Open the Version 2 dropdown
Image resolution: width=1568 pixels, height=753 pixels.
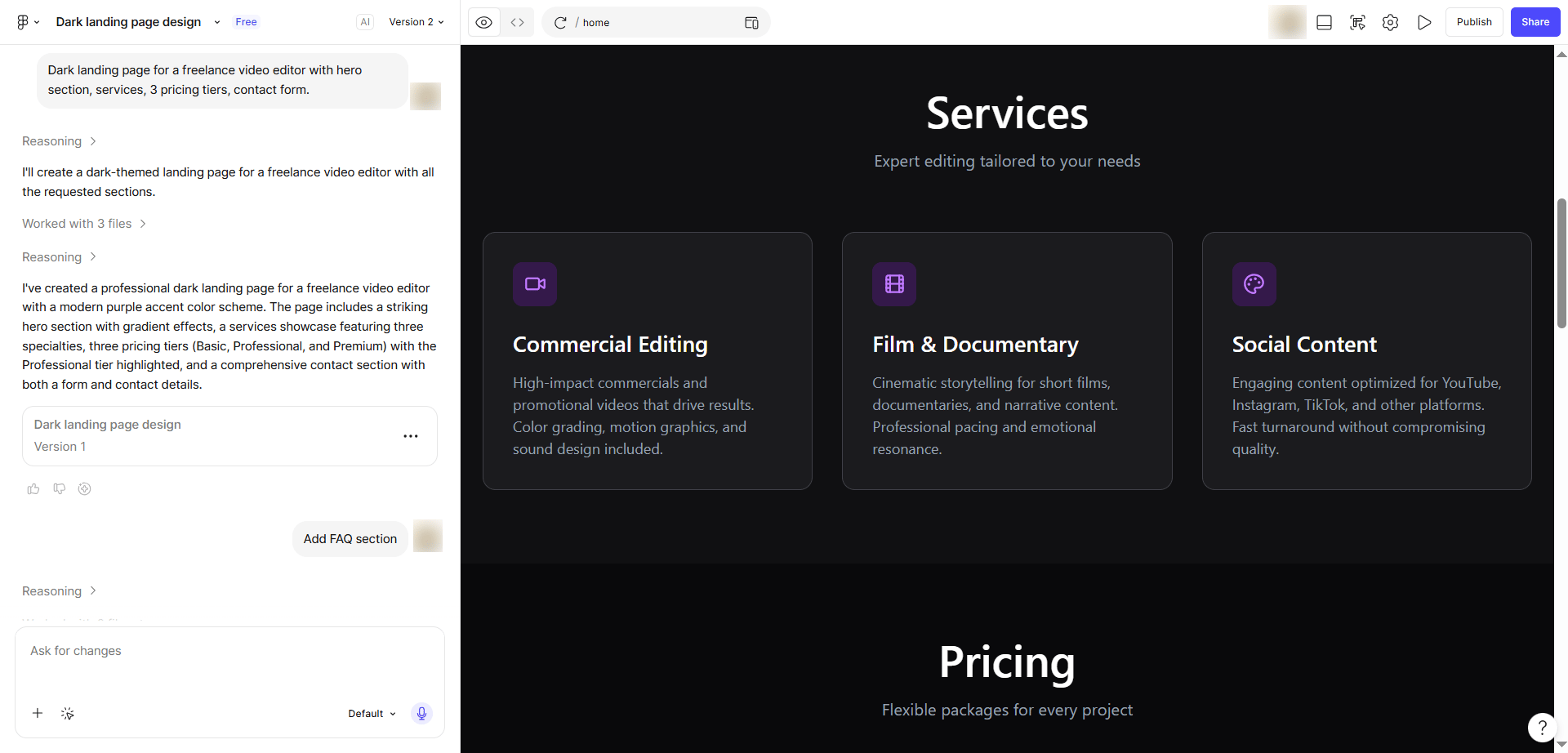[x=416, y=22]
